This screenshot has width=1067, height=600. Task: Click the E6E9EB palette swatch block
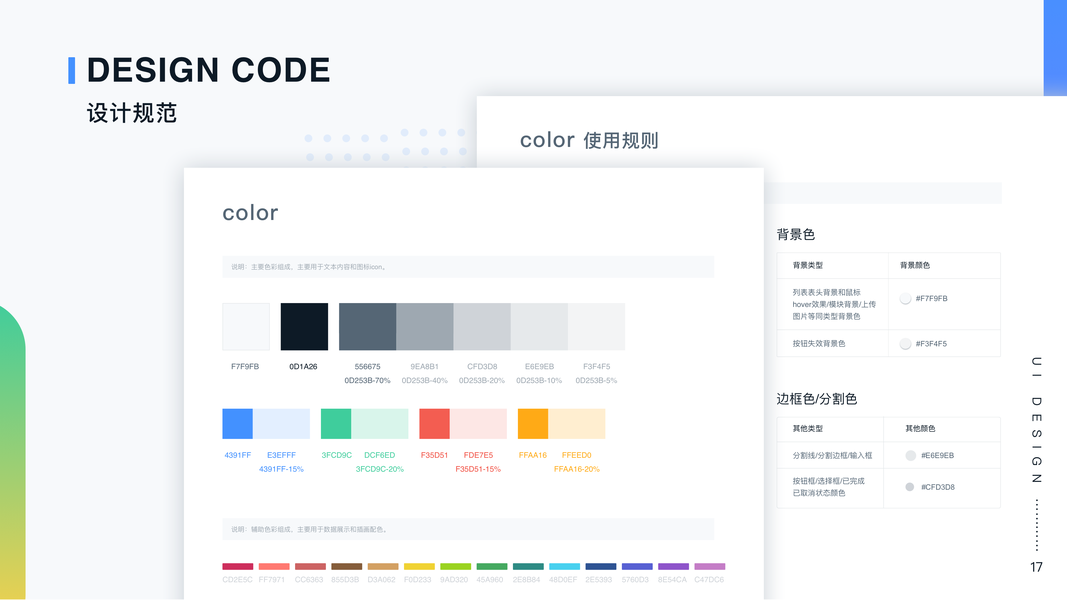539,327
